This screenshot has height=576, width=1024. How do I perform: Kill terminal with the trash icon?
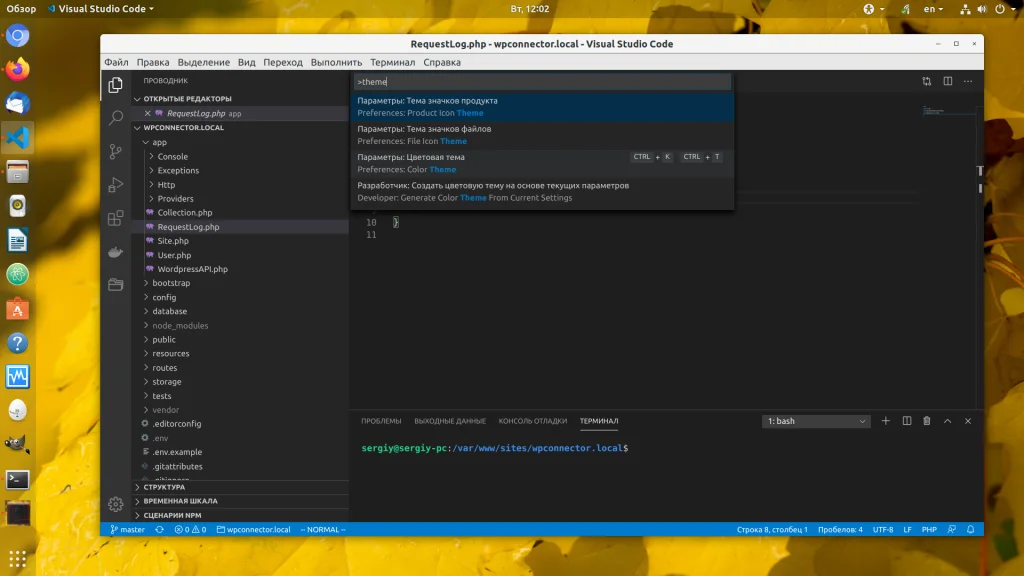927,421
